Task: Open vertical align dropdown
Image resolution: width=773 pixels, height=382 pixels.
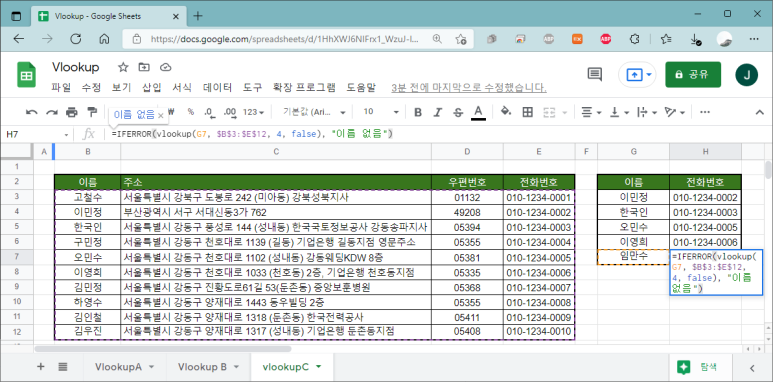Action: point(619,112)
